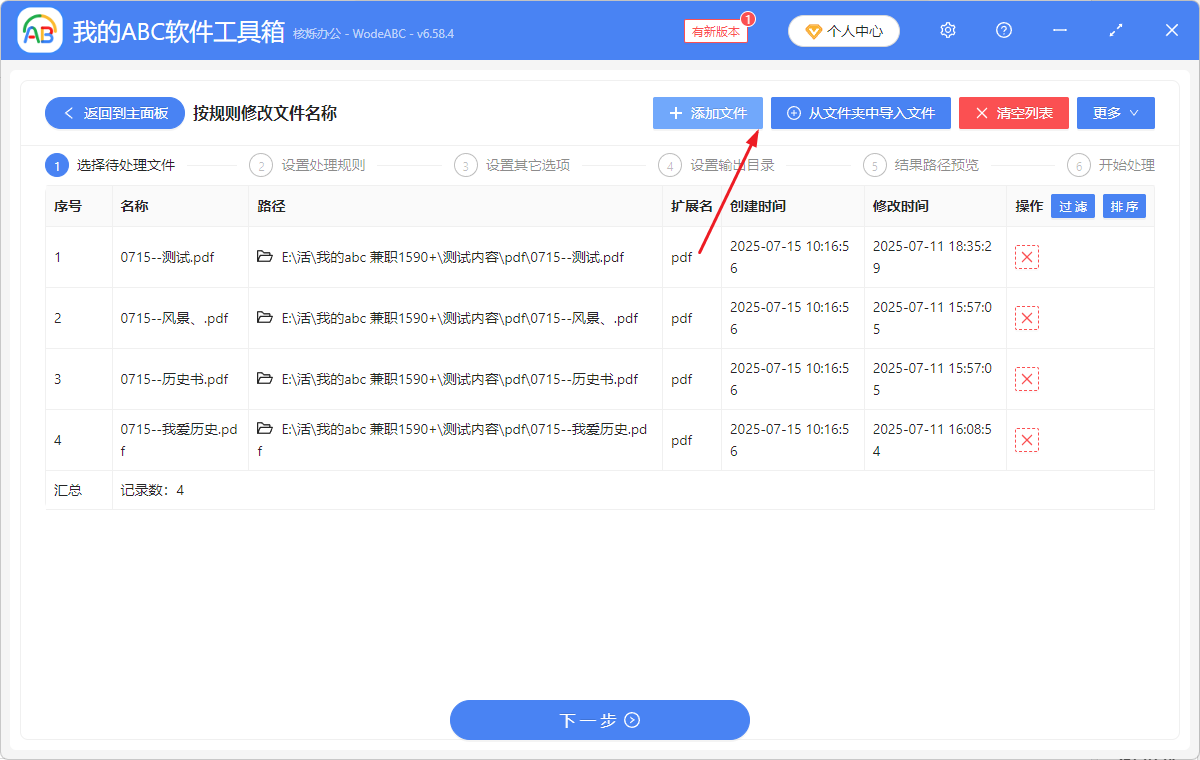Return to main panel via 返回到主面板
Screen dimensions: 1200x760
[x=114, y=113]
